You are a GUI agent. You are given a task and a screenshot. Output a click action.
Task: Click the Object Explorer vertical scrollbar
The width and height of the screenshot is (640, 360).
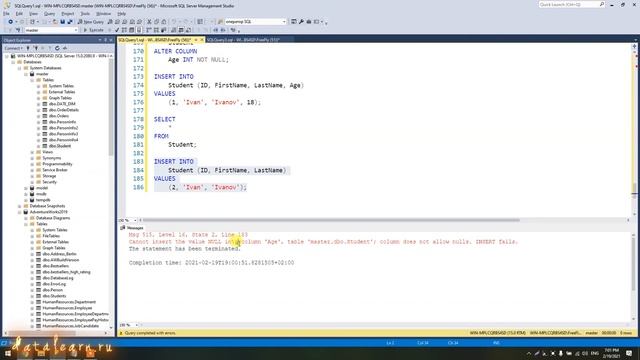click(111, 106)
